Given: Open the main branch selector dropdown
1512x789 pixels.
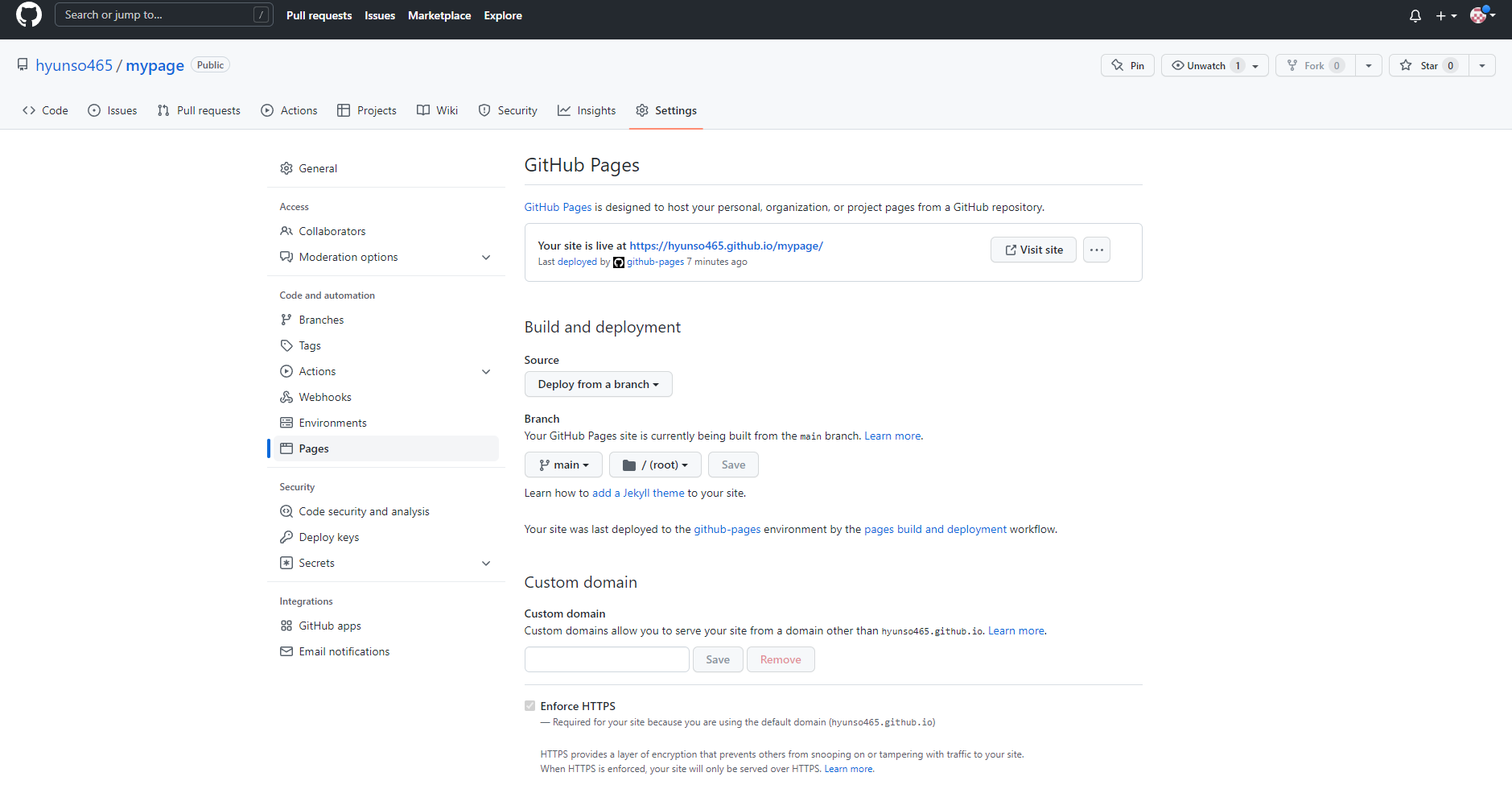Looking at the screenshot, I should pos(563,465).
